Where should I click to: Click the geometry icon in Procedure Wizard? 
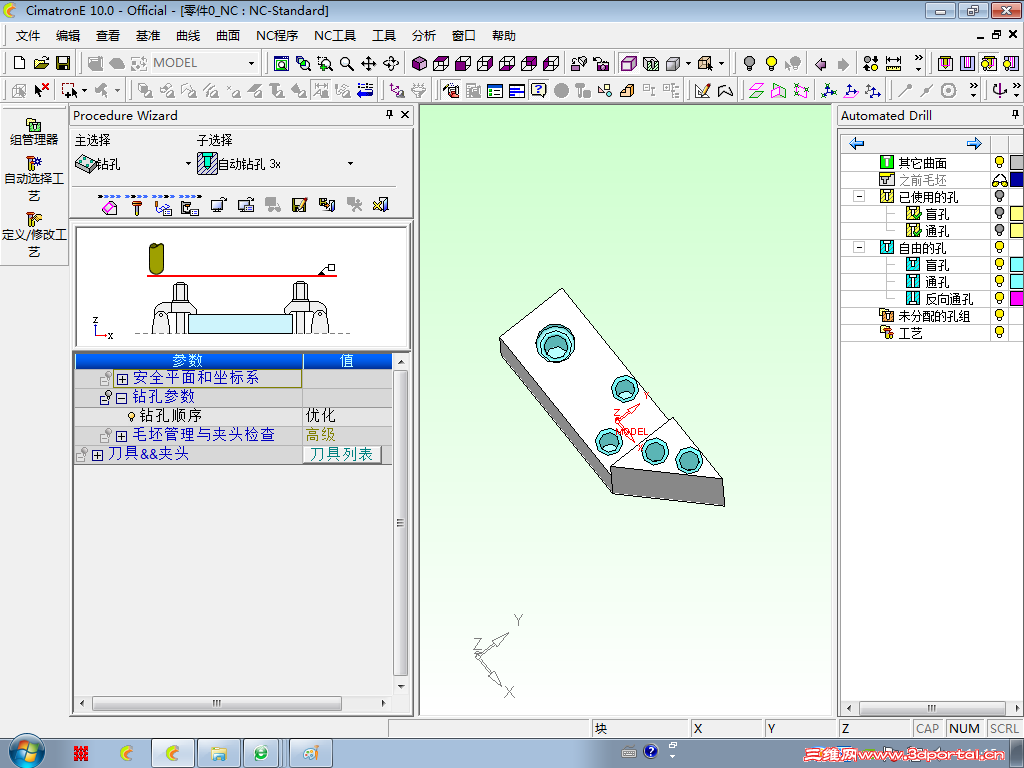pos(110,206)
